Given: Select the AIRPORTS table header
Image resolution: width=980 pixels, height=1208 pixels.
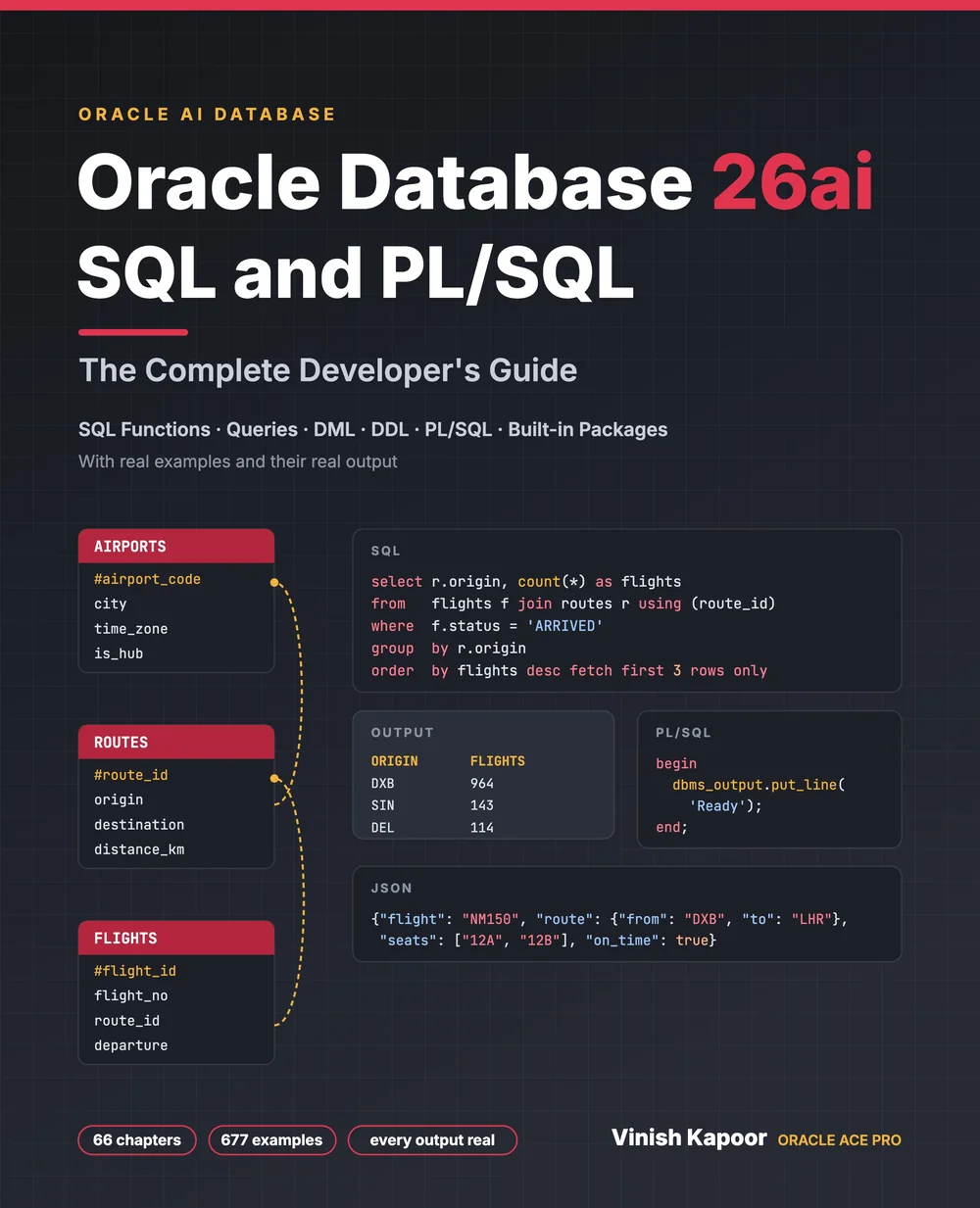Looking at the screenshot, I should click(x=176, y=547).
